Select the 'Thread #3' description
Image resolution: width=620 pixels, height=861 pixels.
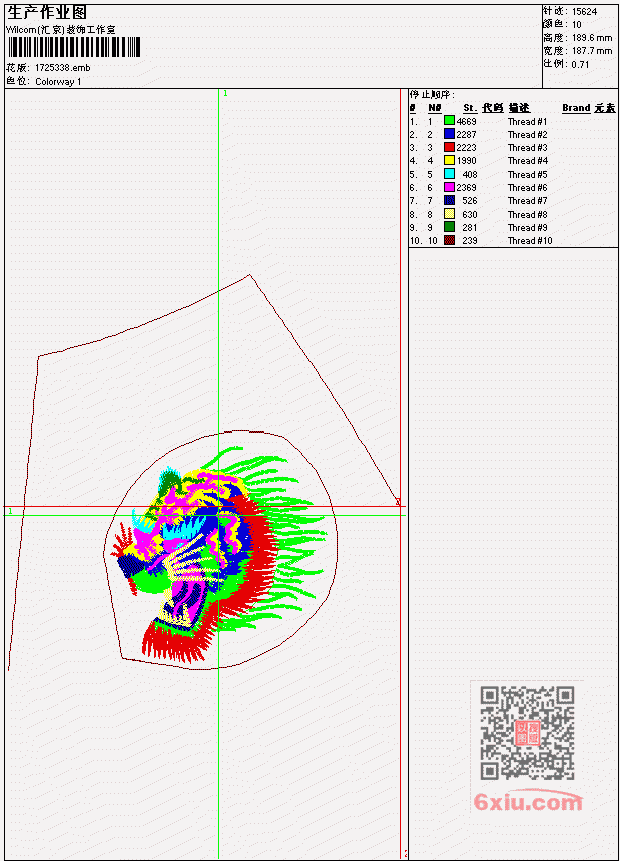click(527, 148)
